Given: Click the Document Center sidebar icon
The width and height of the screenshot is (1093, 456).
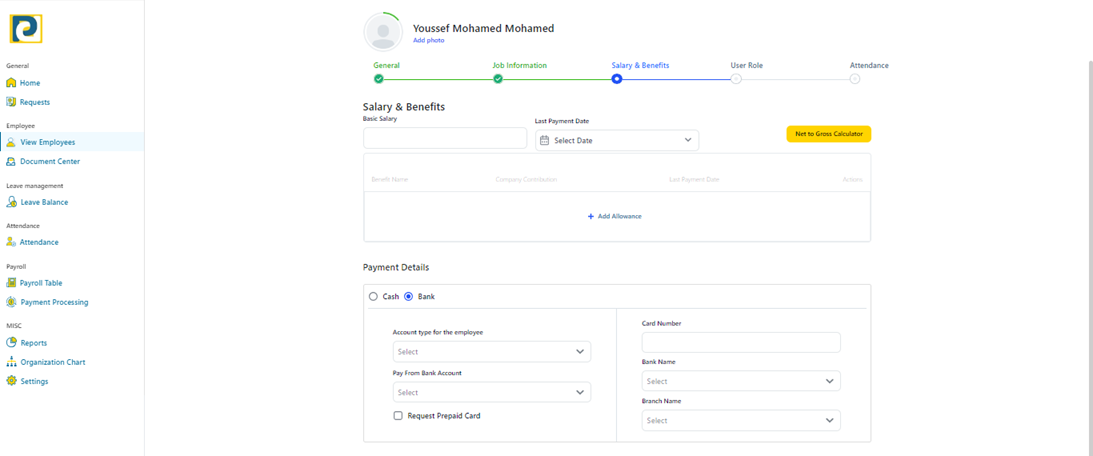Looking at the screenshot, I should click(11, 161).
